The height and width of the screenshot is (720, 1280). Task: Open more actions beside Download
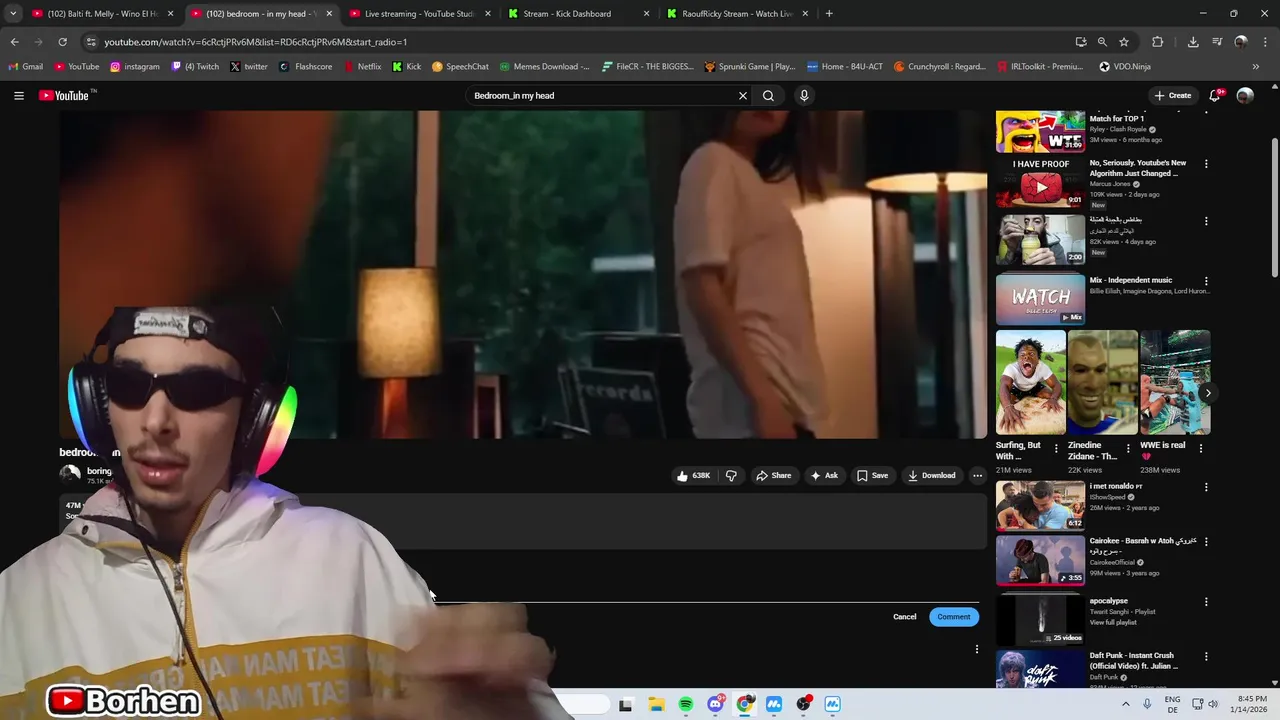coord(978,476)
